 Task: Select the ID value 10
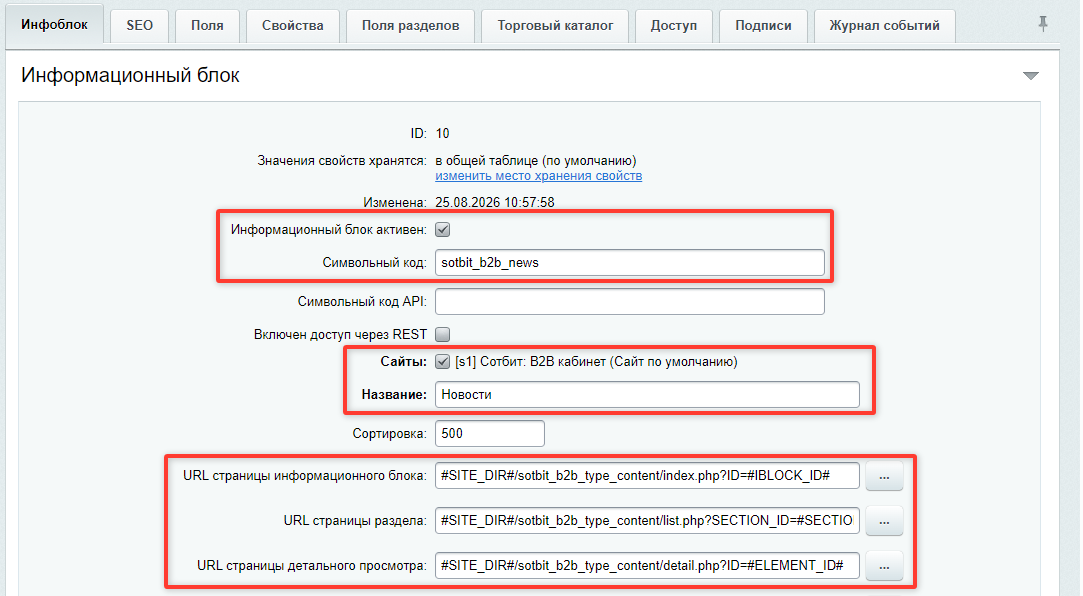[443, 133]
